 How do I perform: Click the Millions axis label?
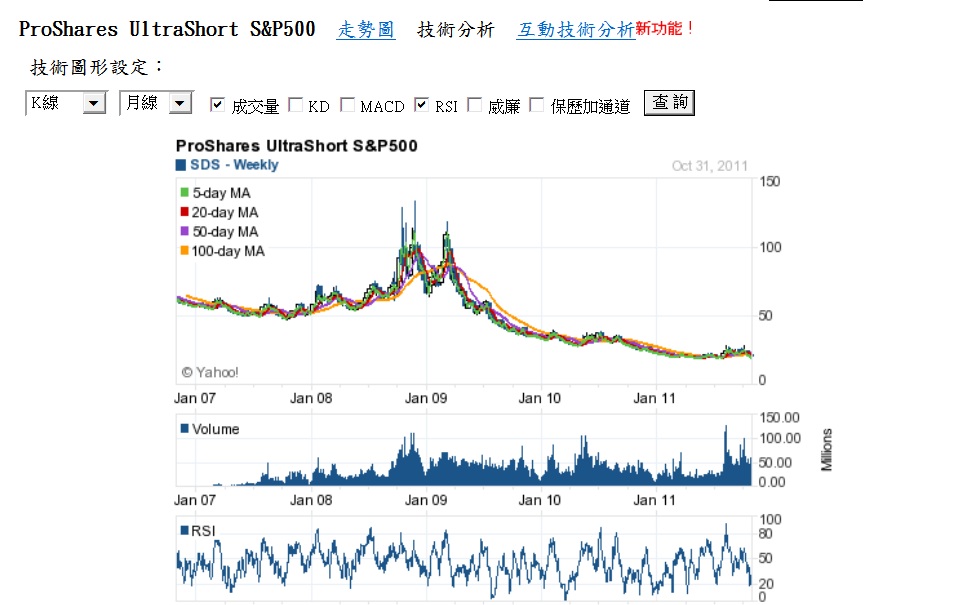tap(827, 450)
